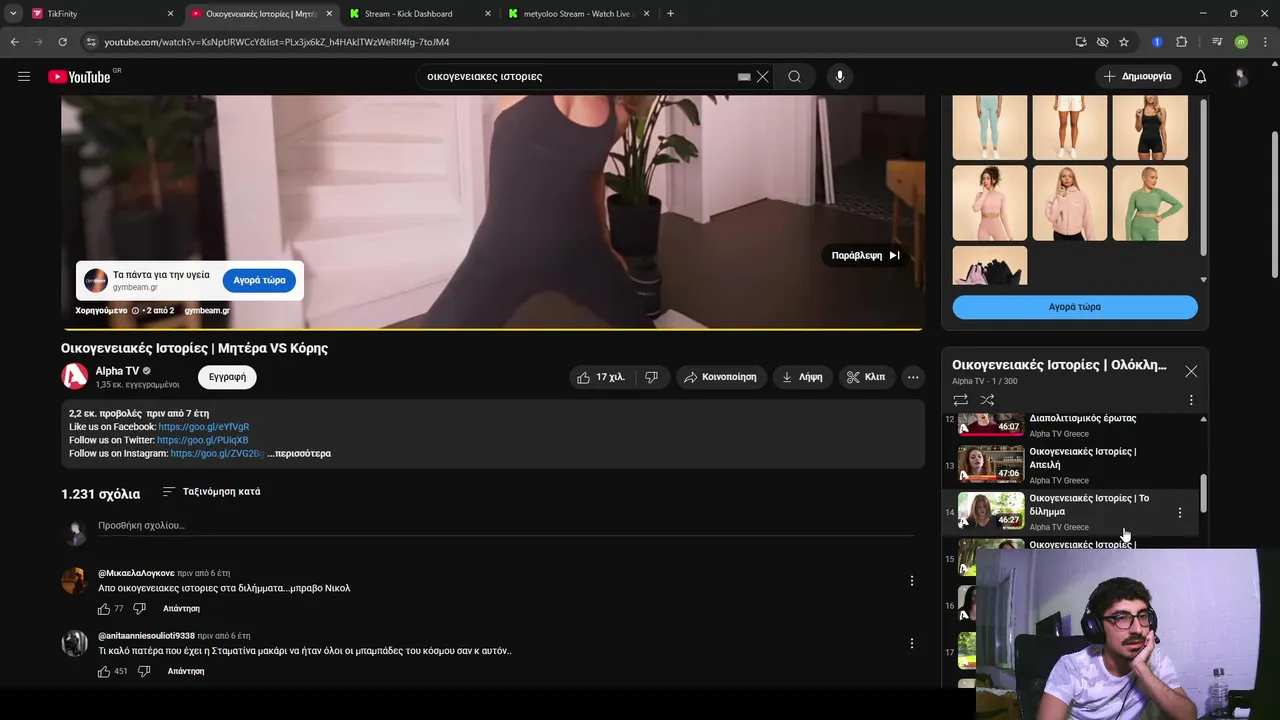1280x720 pixels.
Task: Open the Facebook goo.gl link
Action: click(204, 427)
